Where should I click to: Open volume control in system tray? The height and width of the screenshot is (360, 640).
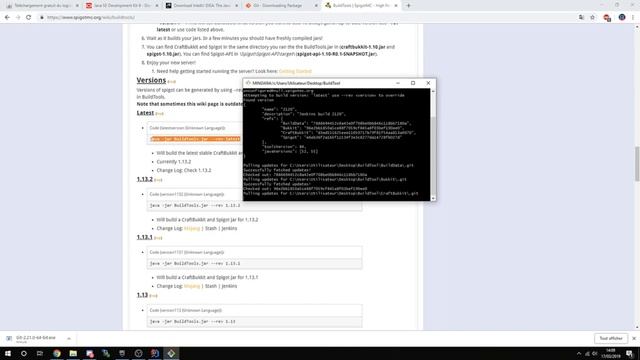tap(595, 354)
